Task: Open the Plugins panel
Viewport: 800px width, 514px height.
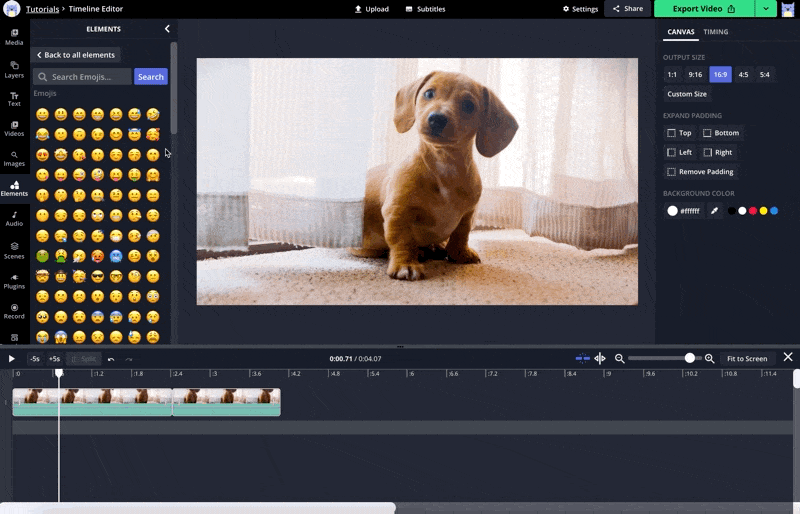Action: [x=14, y=280]
